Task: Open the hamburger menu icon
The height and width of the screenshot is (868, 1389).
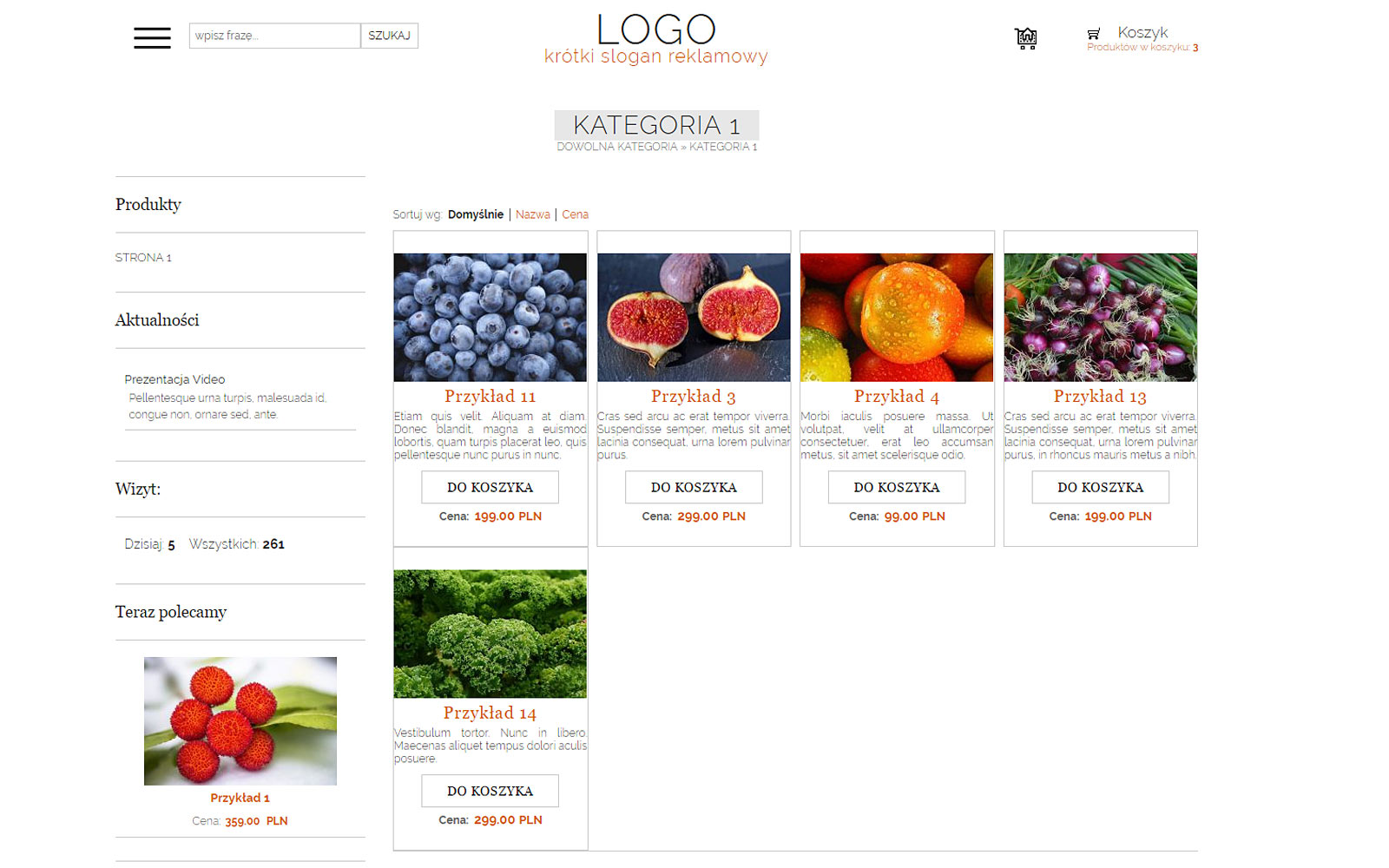Action: [x=152, y=37]
